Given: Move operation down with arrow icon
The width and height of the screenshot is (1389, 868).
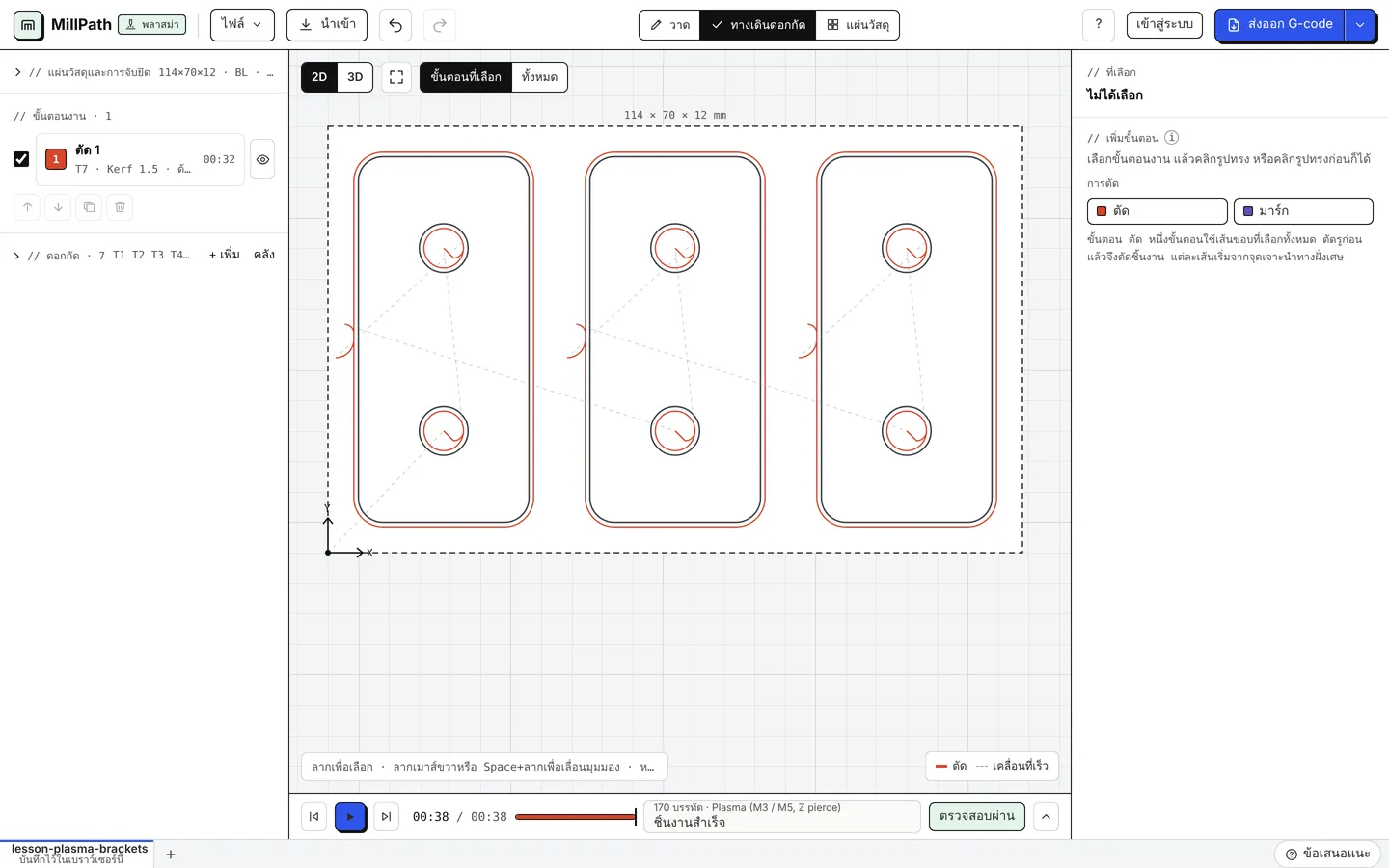Looking at the screenshot, I should click(x=58, y=206).
